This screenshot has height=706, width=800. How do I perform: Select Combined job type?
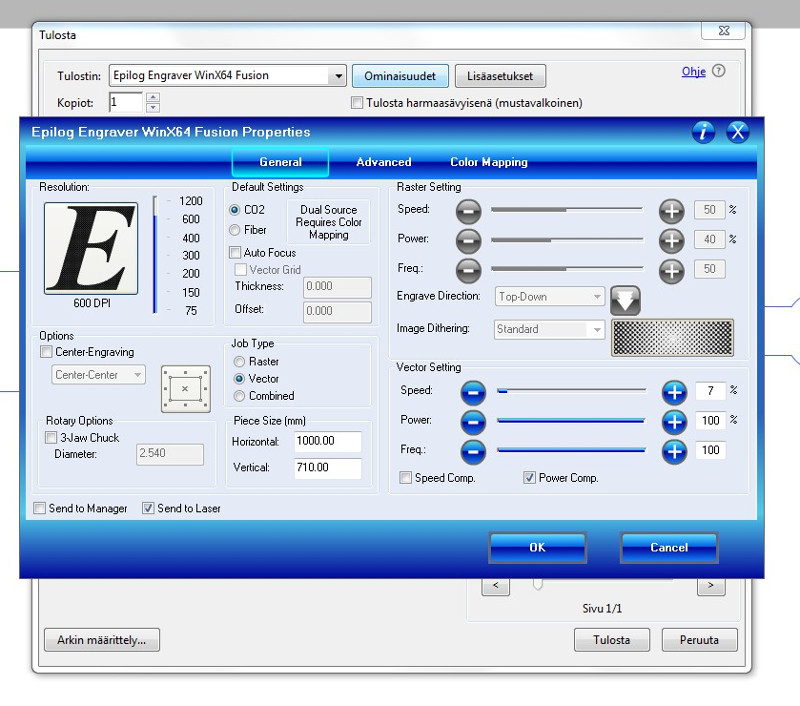pos(239,396)
